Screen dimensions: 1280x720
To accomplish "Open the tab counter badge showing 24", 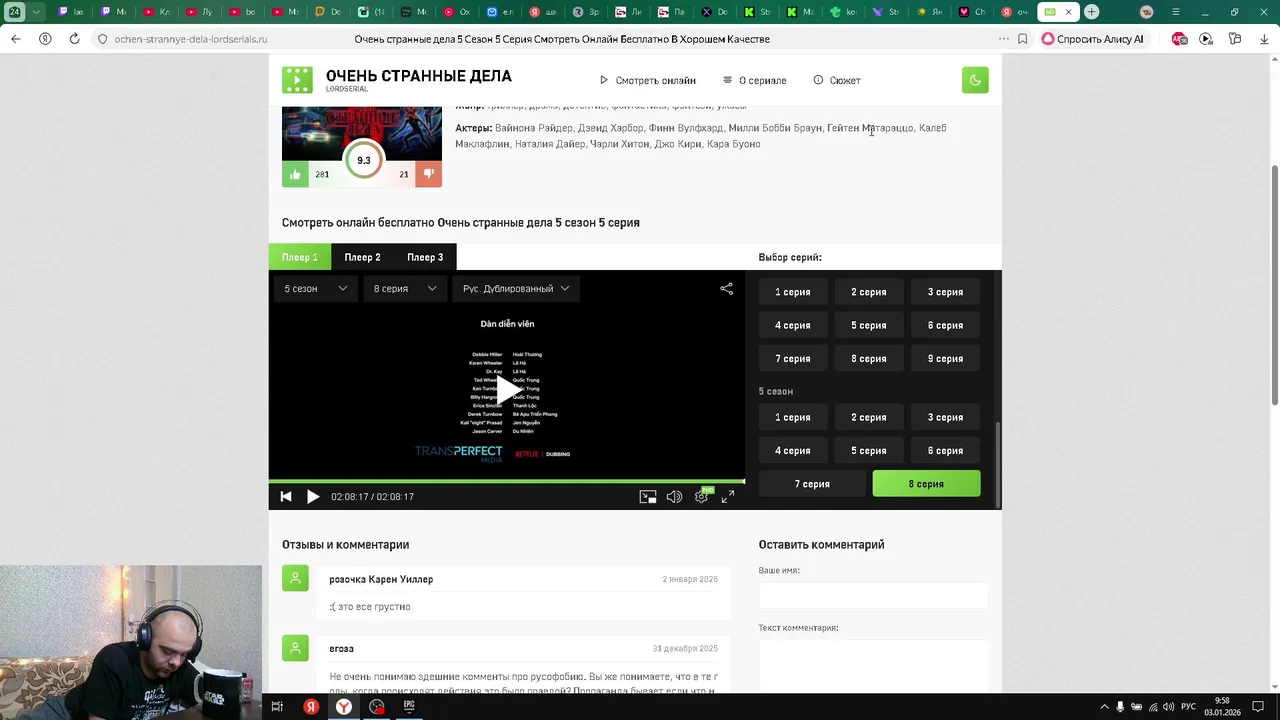I will 15,12.
